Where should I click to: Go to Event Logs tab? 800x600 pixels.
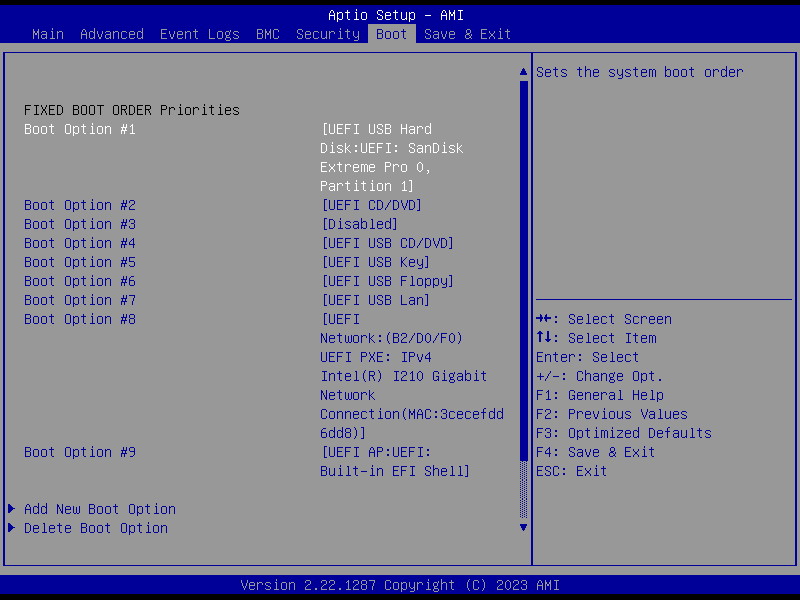199,34
